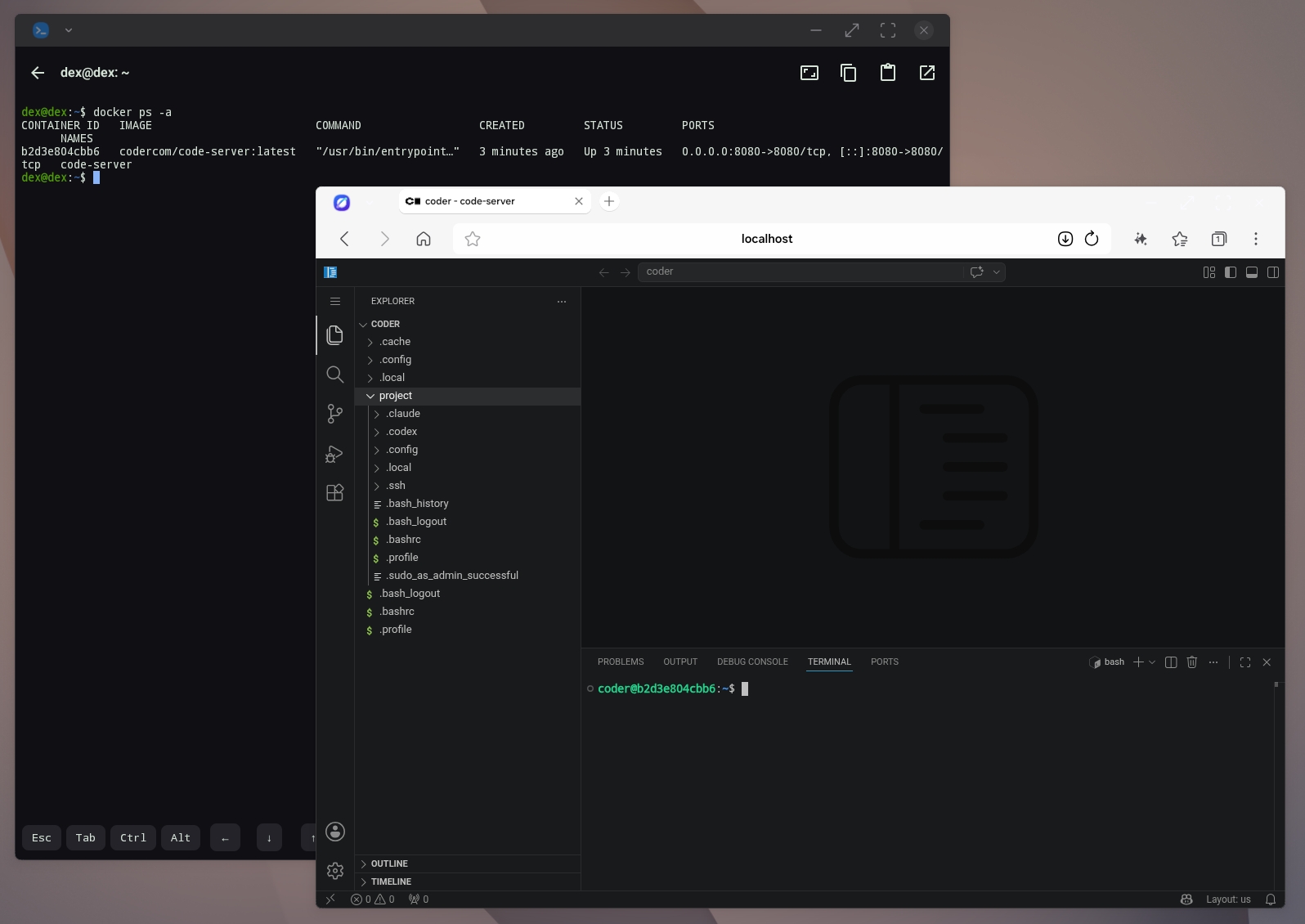This screenshot has width=1305, height=924.
Task: Open the Run and Debug view
Action: (x=334, y=453)
